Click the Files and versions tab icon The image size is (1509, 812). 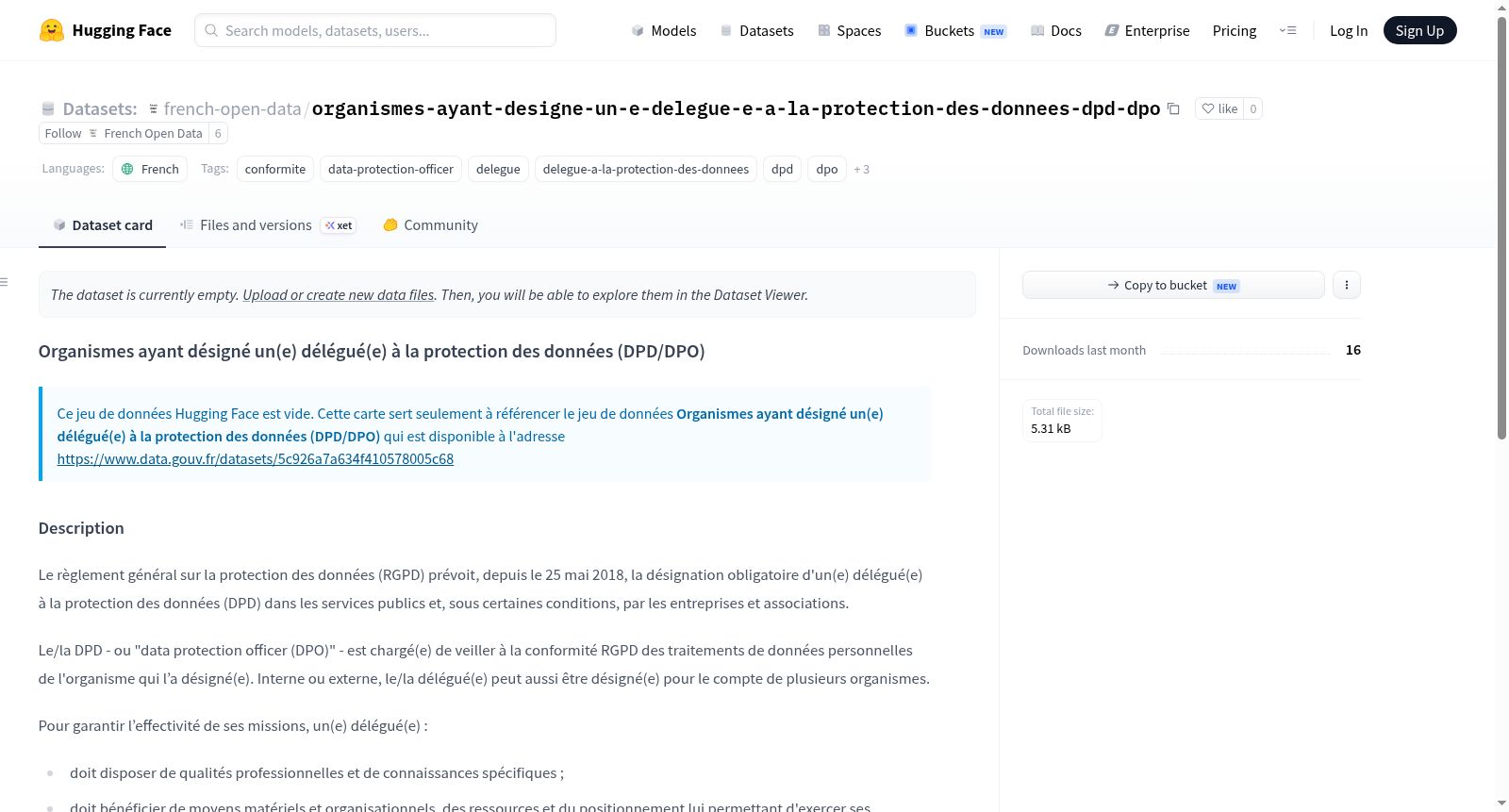coord(187,225)
